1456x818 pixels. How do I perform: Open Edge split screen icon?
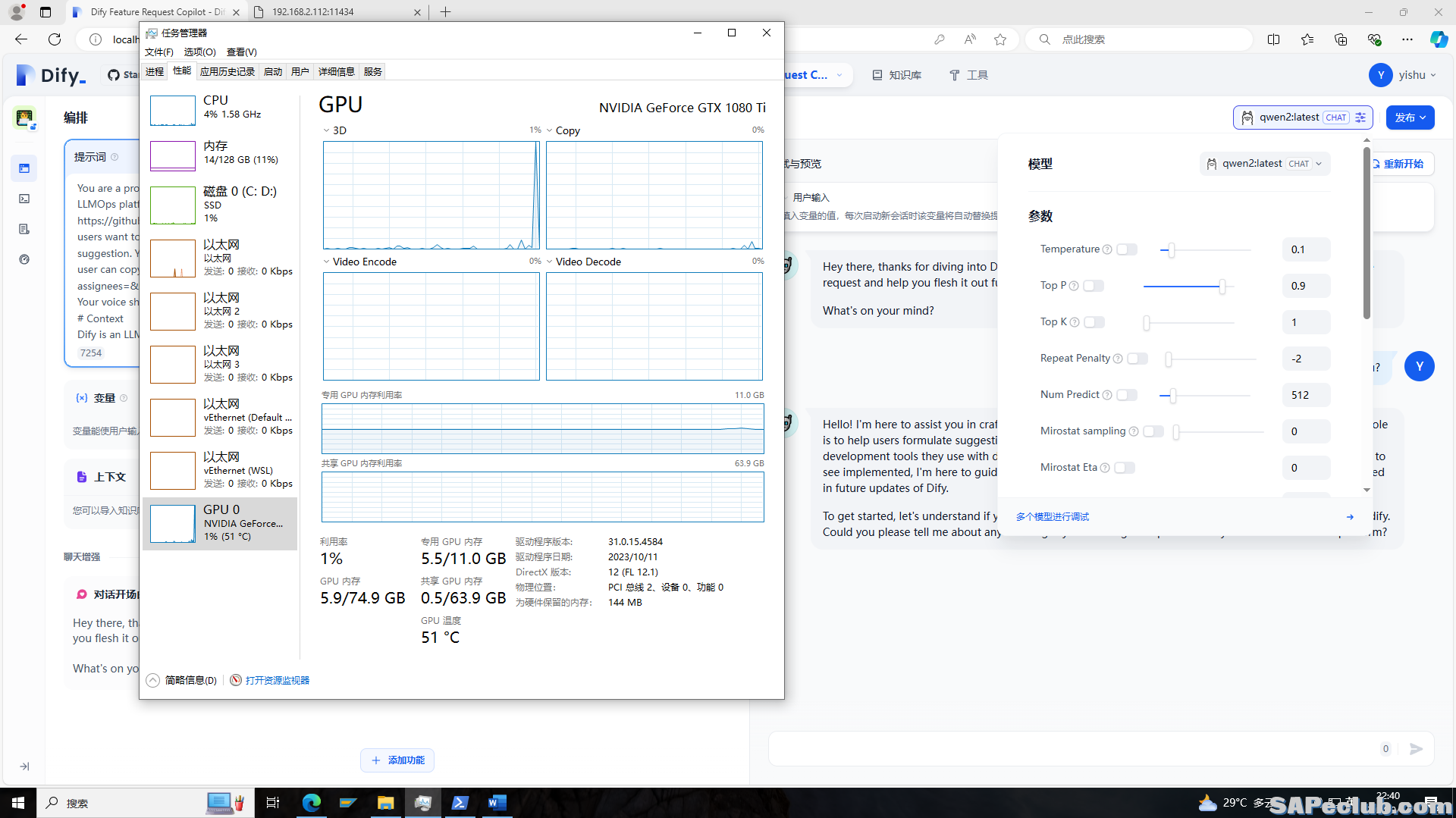(x=1273, y=39)
